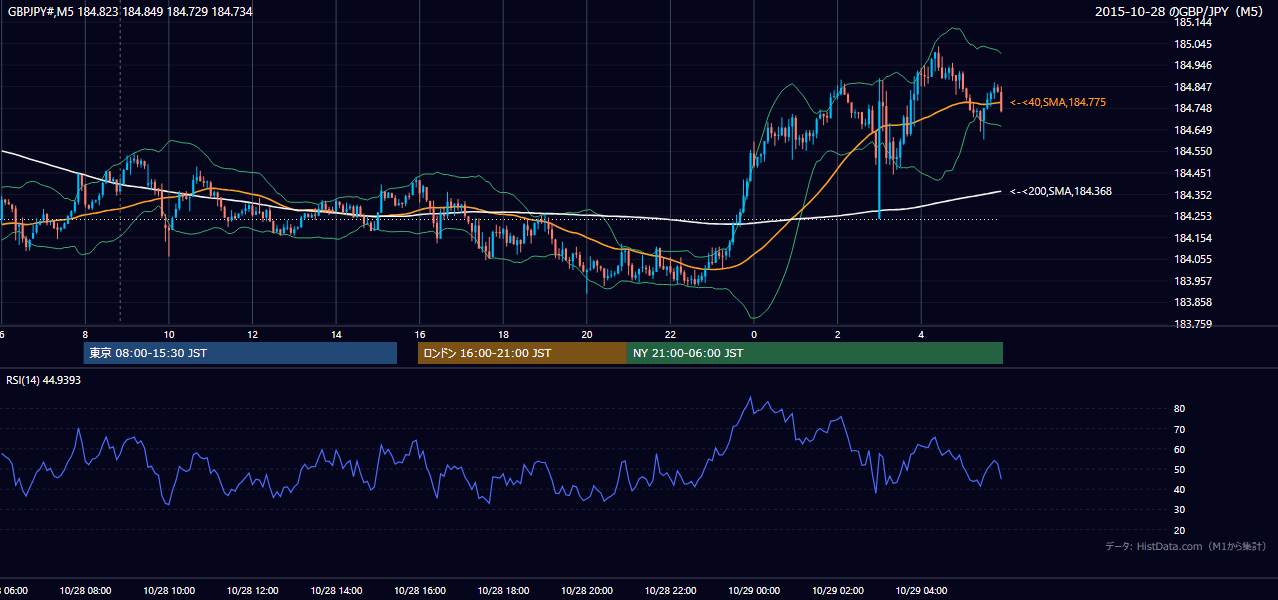
Task: Click hour tick 0 under the price chart
Action: pyautogui.click(x=754, y=334)
